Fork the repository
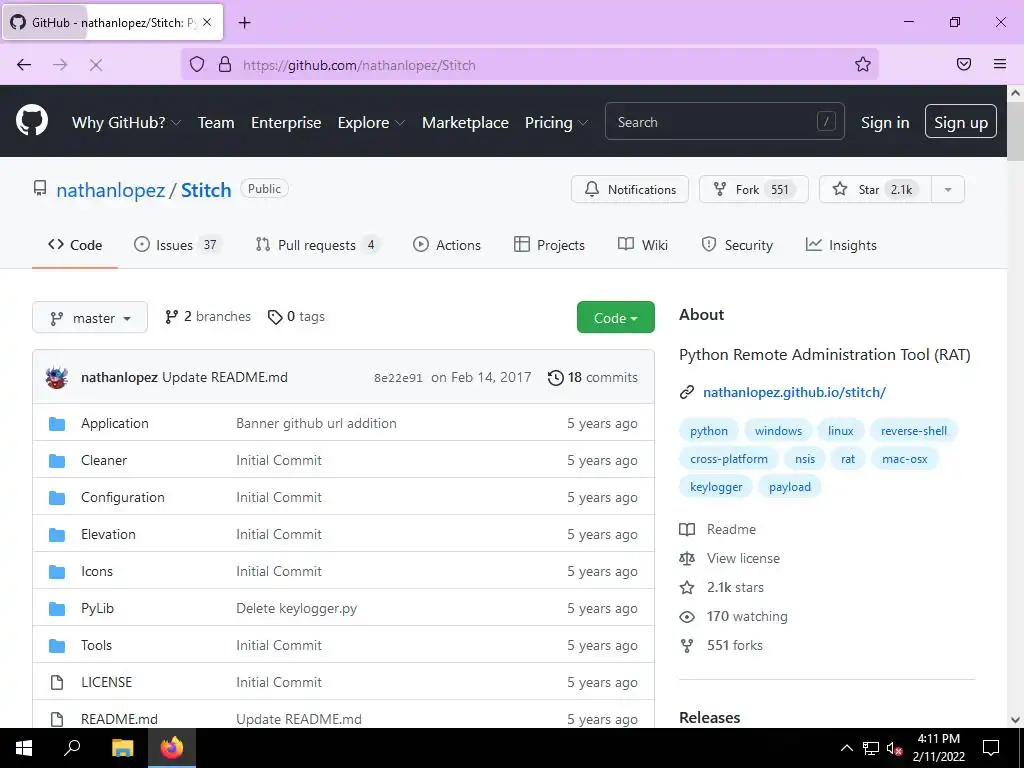Screen dimensions: 1024x768 point(754,189)
